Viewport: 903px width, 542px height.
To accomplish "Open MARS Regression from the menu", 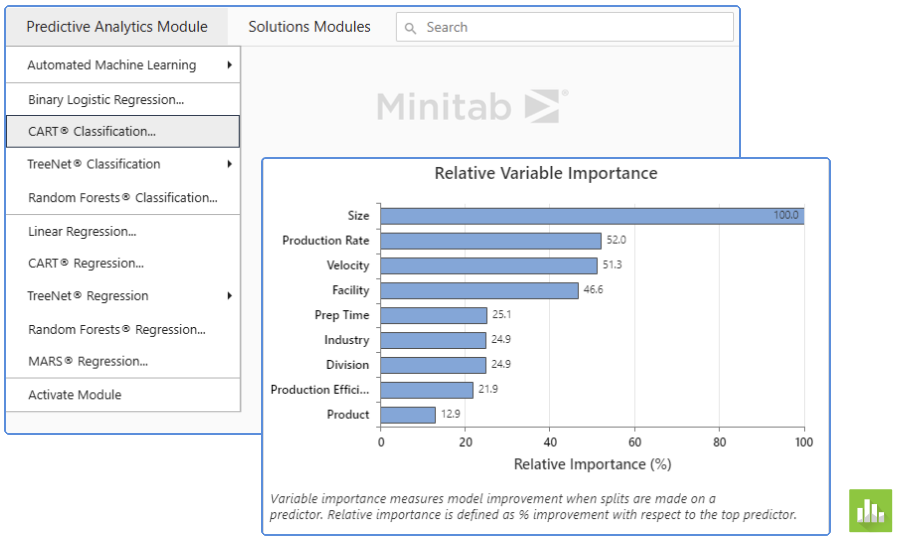I will pos(88,361).
